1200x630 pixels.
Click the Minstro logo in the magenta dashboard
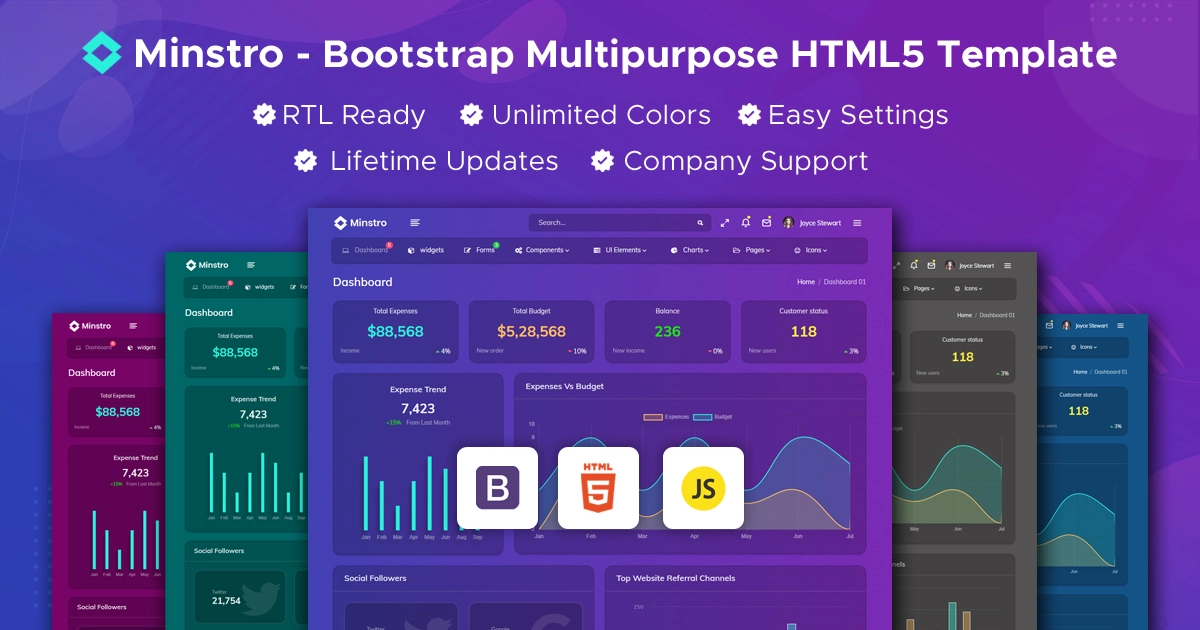tap(89, 326)
